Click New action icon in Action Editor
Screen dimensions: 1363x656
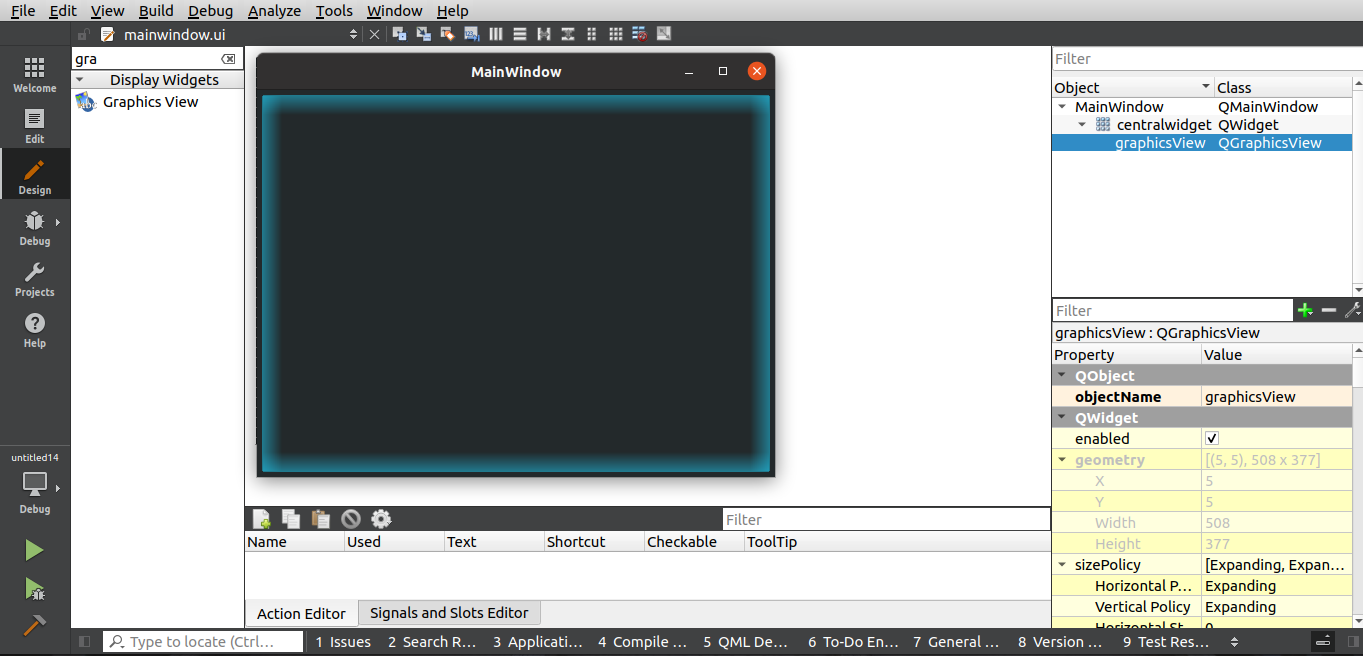[x=261, y=519]
